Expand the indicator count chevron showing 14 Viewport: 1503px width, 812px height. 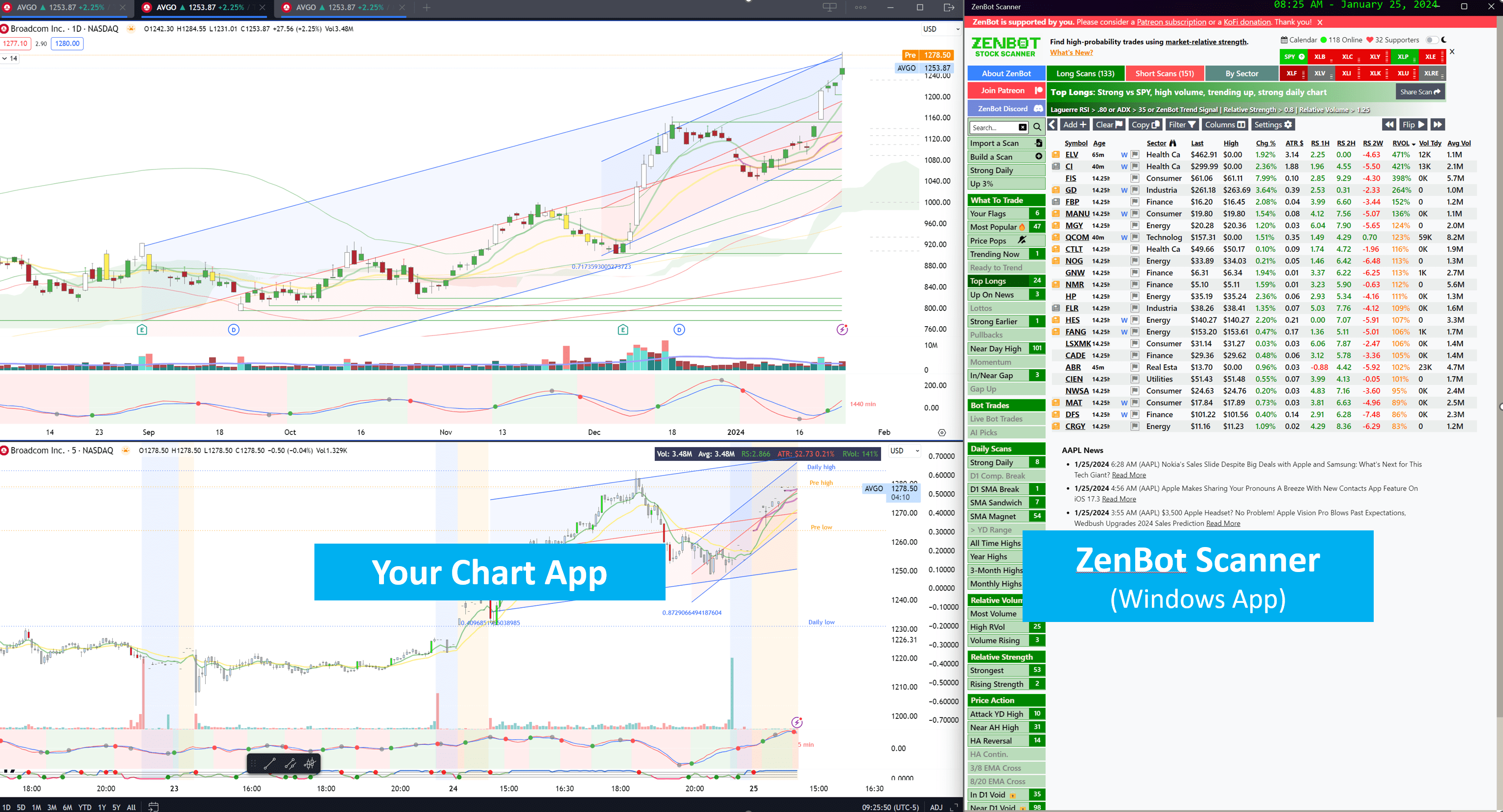tap(5, 58)
